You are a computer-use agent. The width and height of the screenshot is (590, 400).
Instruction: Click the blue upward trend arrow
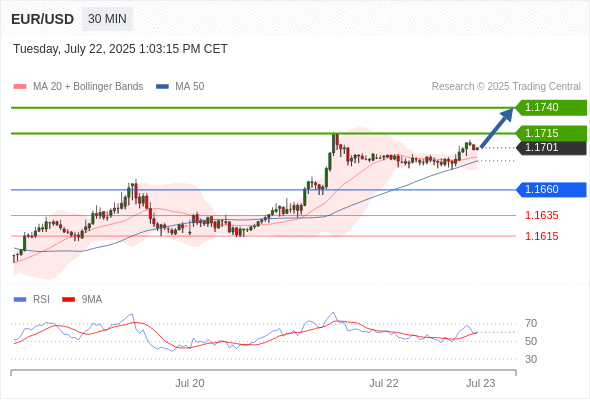click(497, 128)
